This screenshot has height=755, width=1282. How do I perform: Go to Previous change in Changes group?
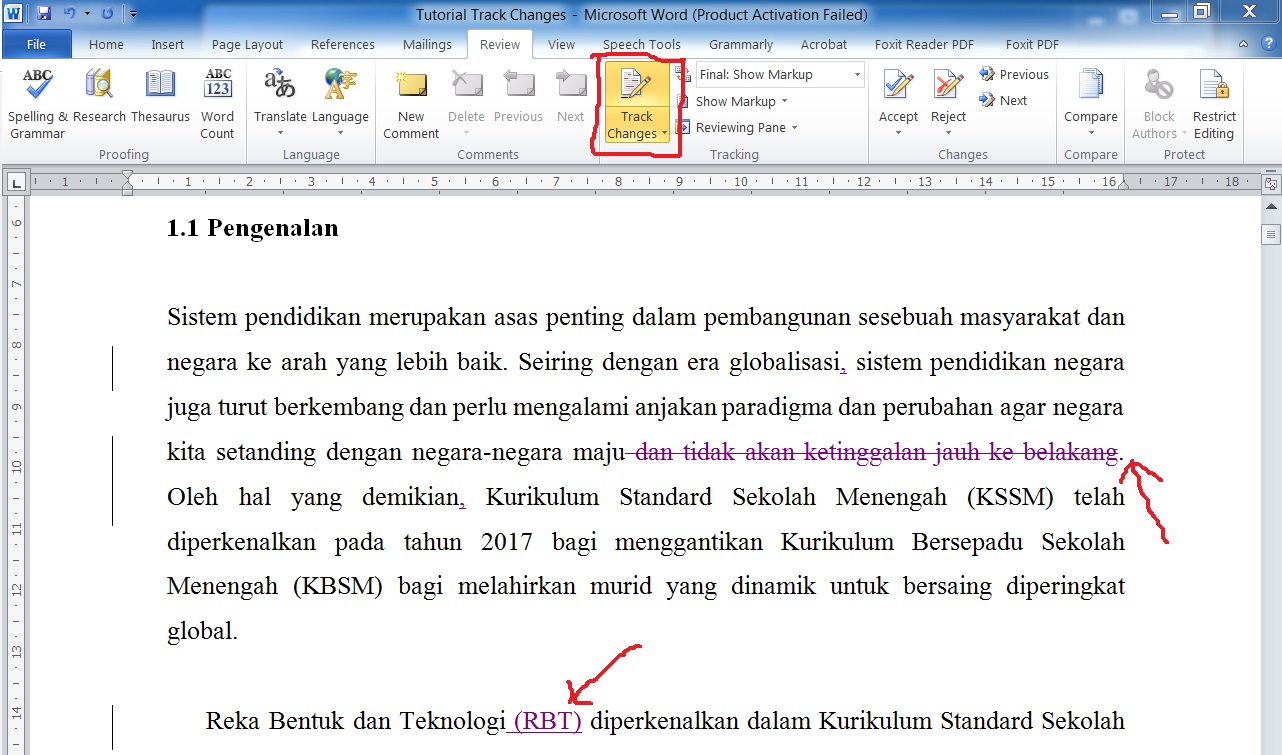coord(1014,75)
